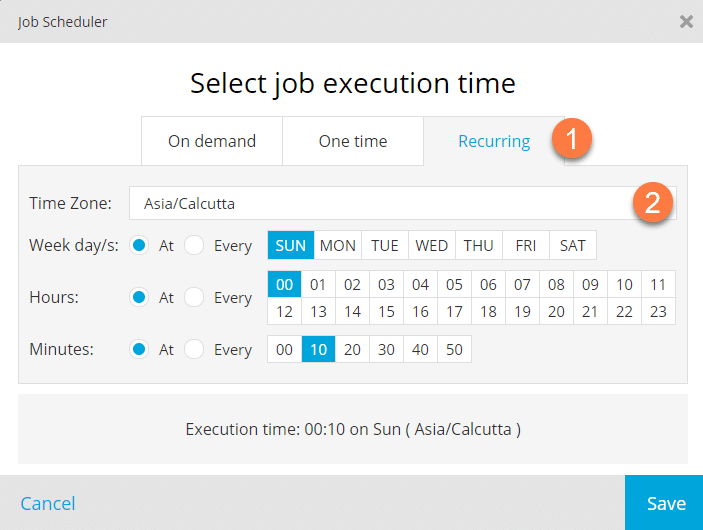This screenshot has height=530, width=703.
Task: Toggle hour 08
Action: coord(556,284)
